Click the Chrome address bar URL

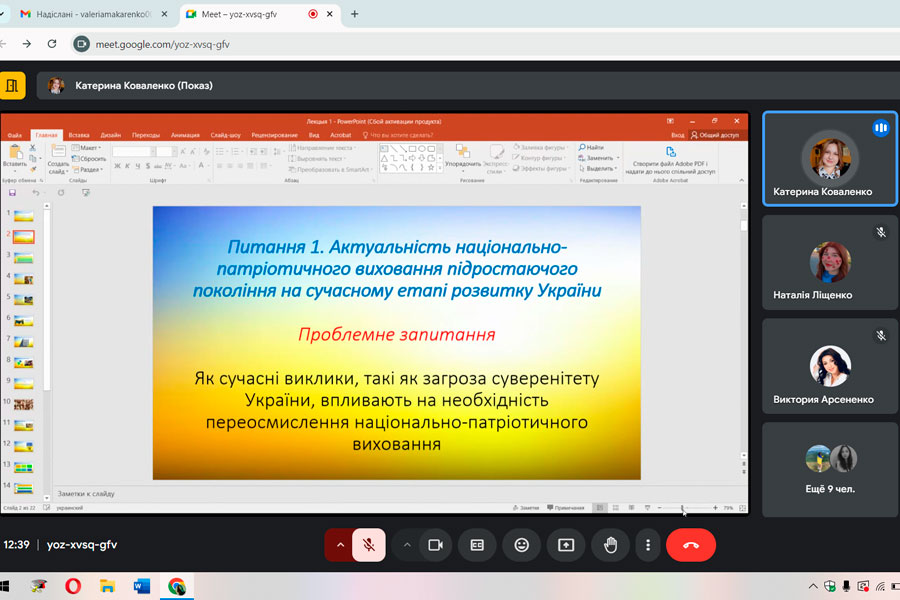point(162,44)
